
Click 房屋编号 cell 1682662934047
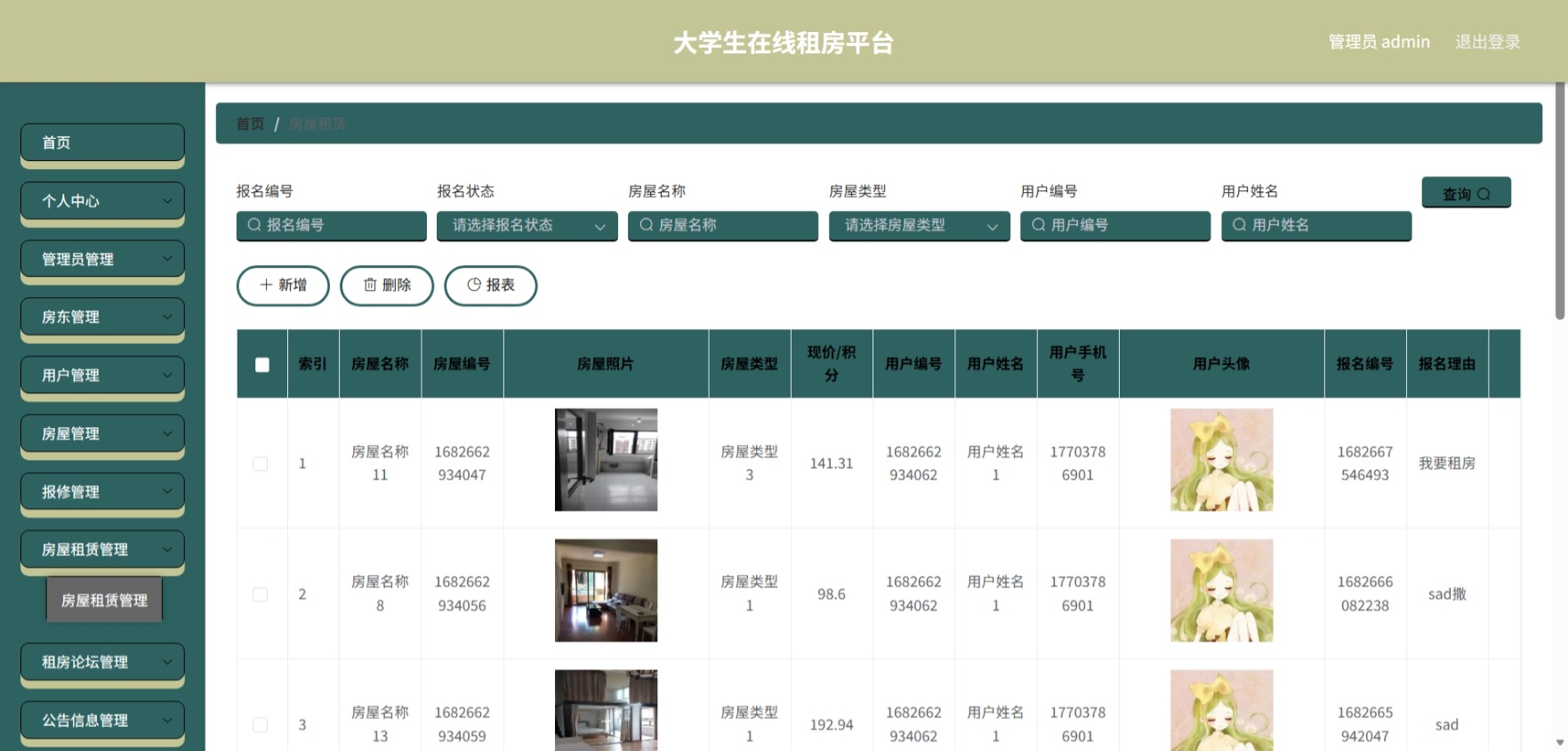[462, 464]
